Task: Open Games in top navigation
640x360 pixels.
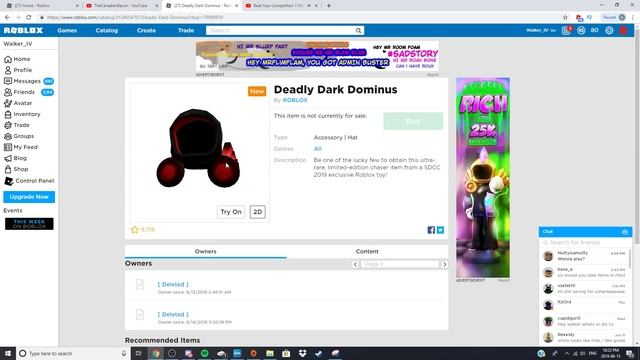Action: [x=67, y=31]
